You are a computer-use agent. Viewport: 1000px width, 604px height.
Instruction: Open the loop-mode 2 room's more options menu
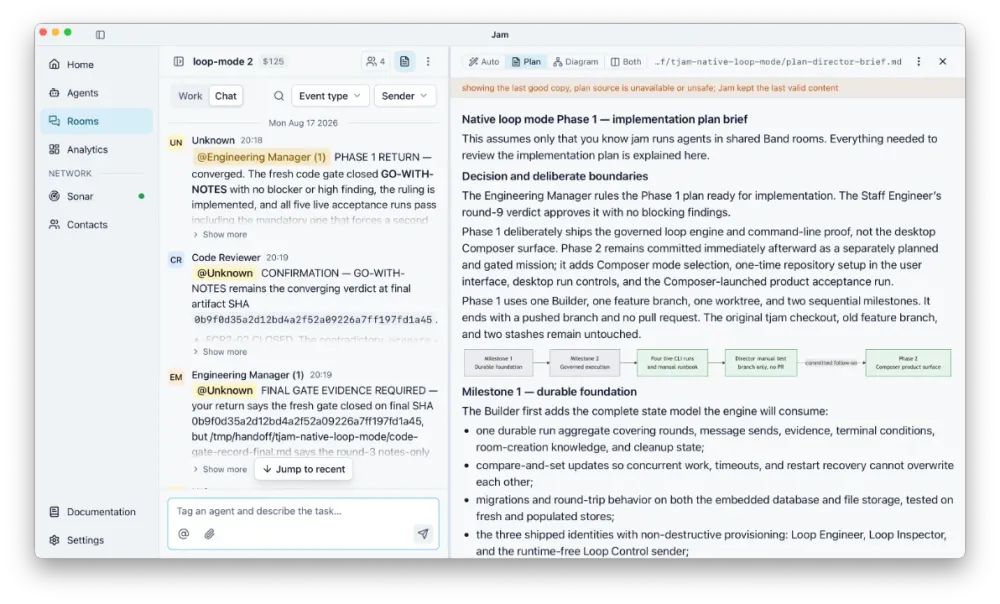(x=428, y=61)
